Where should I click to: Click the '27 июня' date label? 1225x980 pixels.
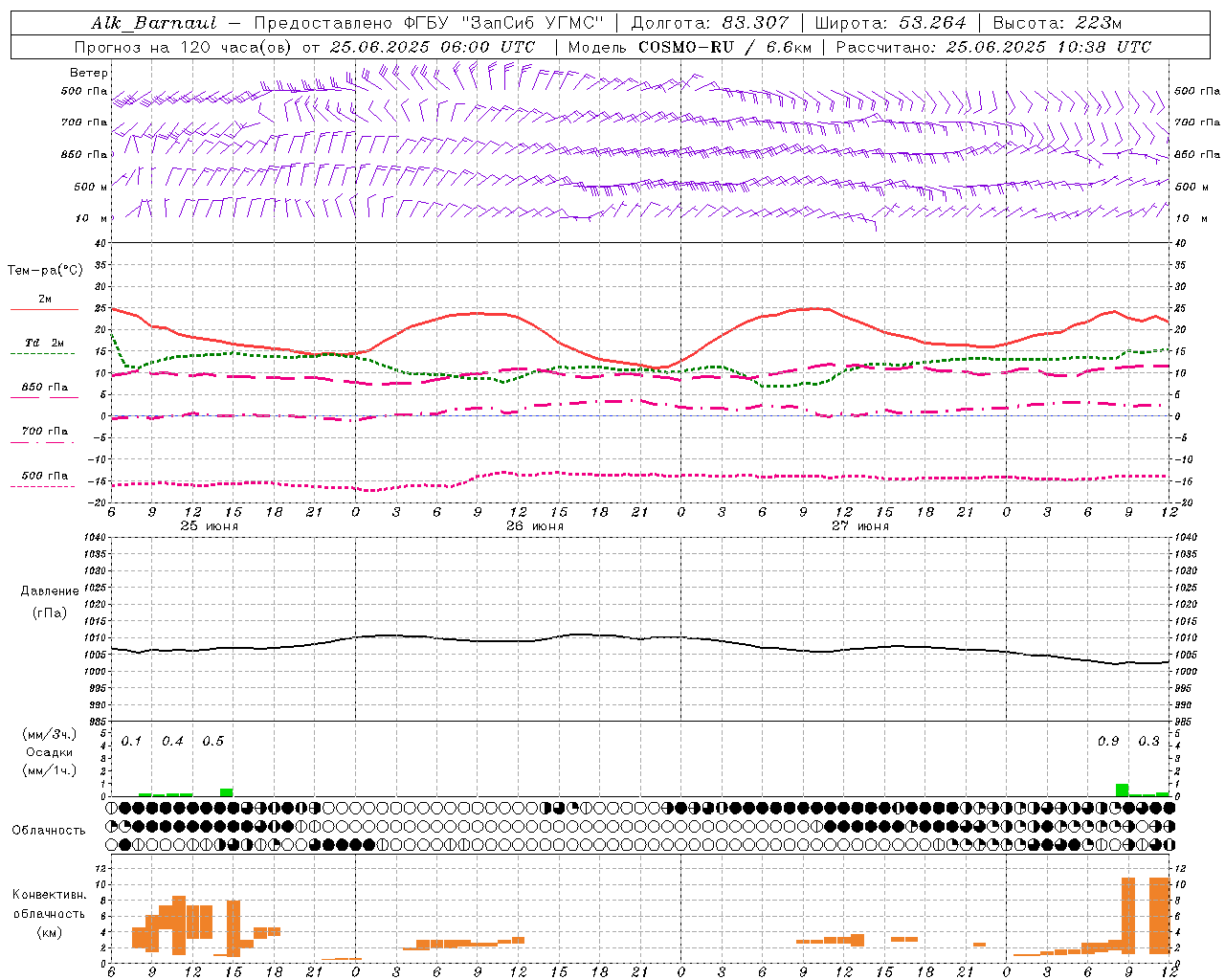tap(860, 526)
